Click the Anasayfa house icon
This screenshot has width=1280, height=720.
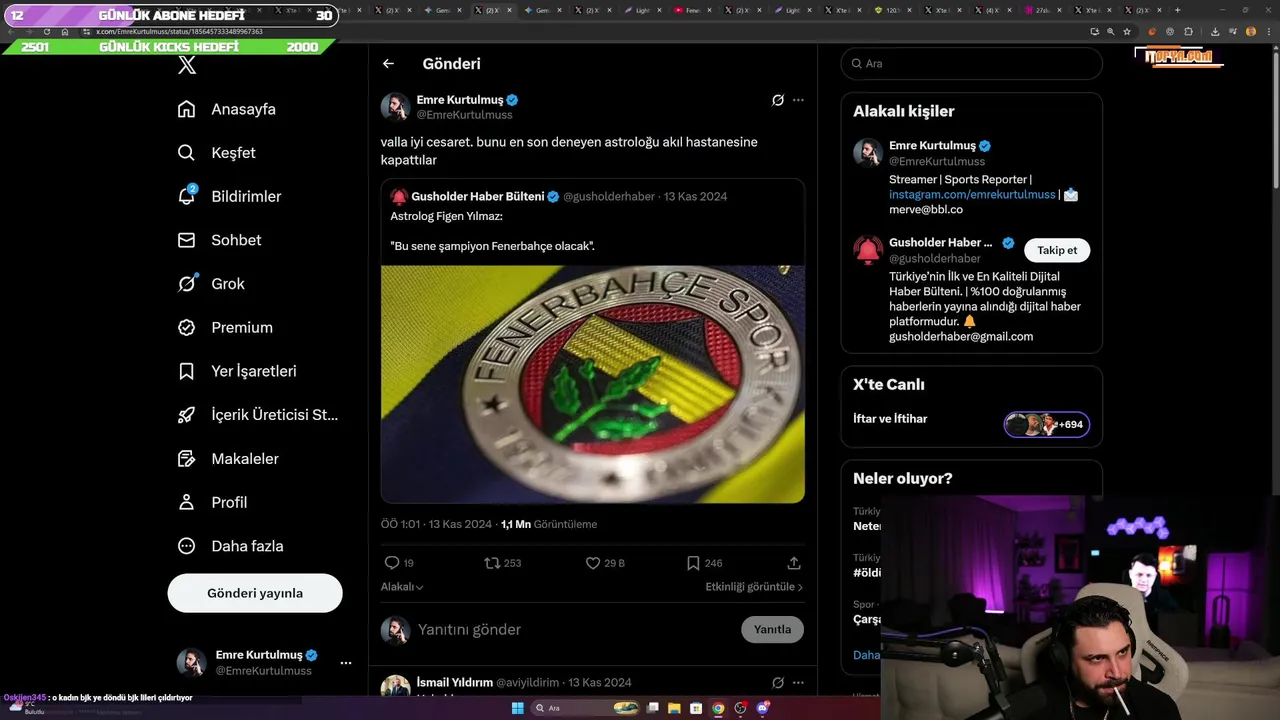coord(186,109)
